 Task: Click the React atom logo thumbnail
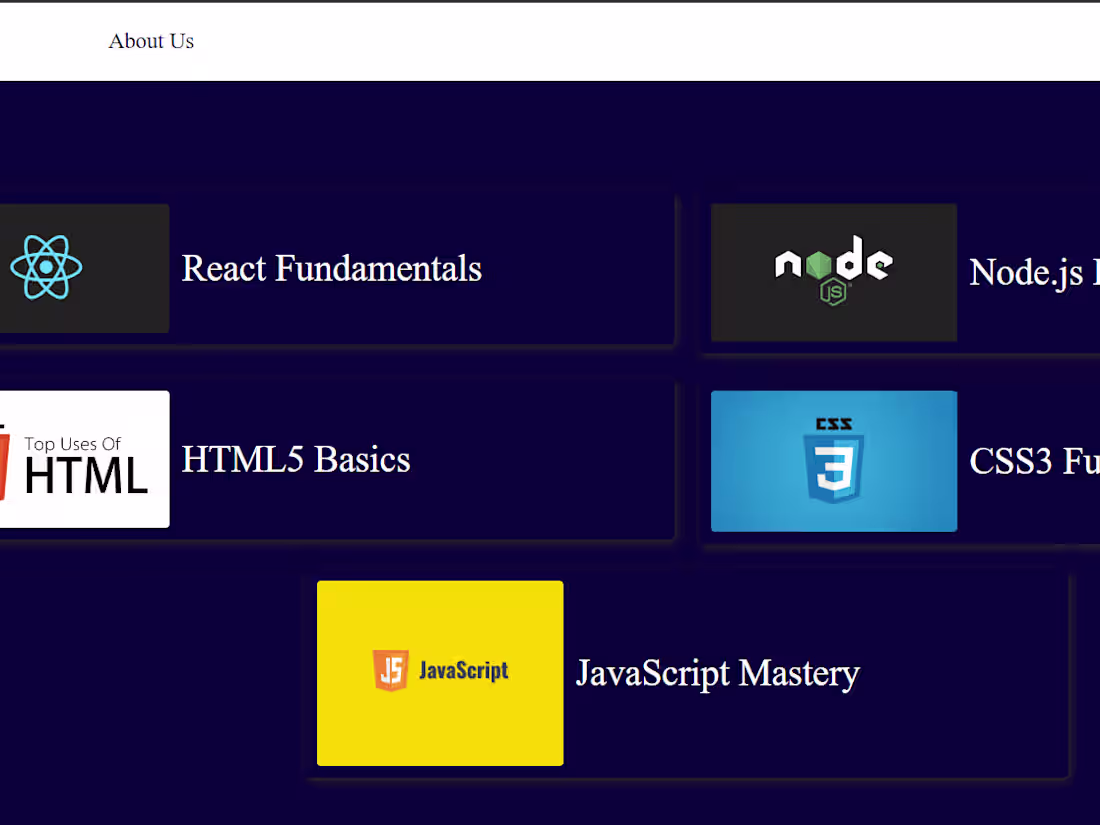pyautogui.click(x=84, y=268)
